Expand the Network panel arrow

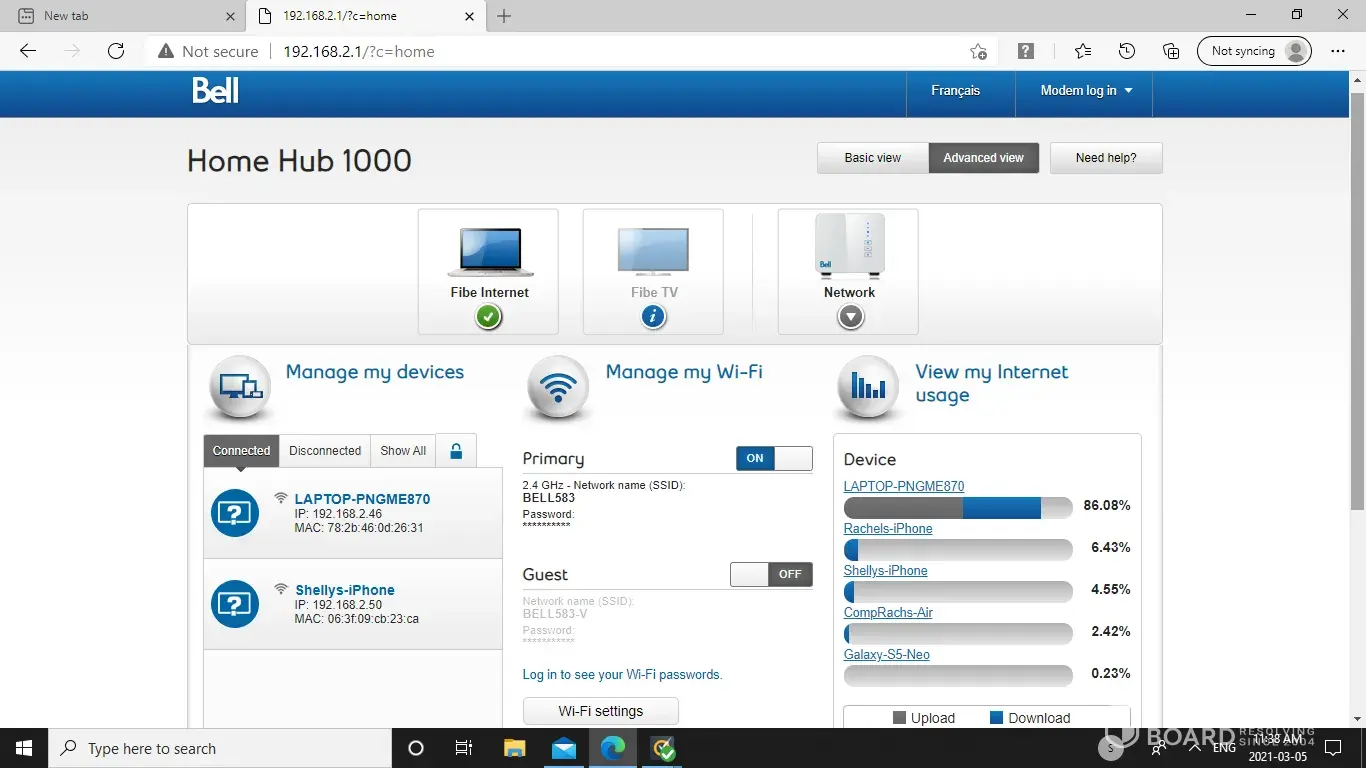[x=850, y=317]
